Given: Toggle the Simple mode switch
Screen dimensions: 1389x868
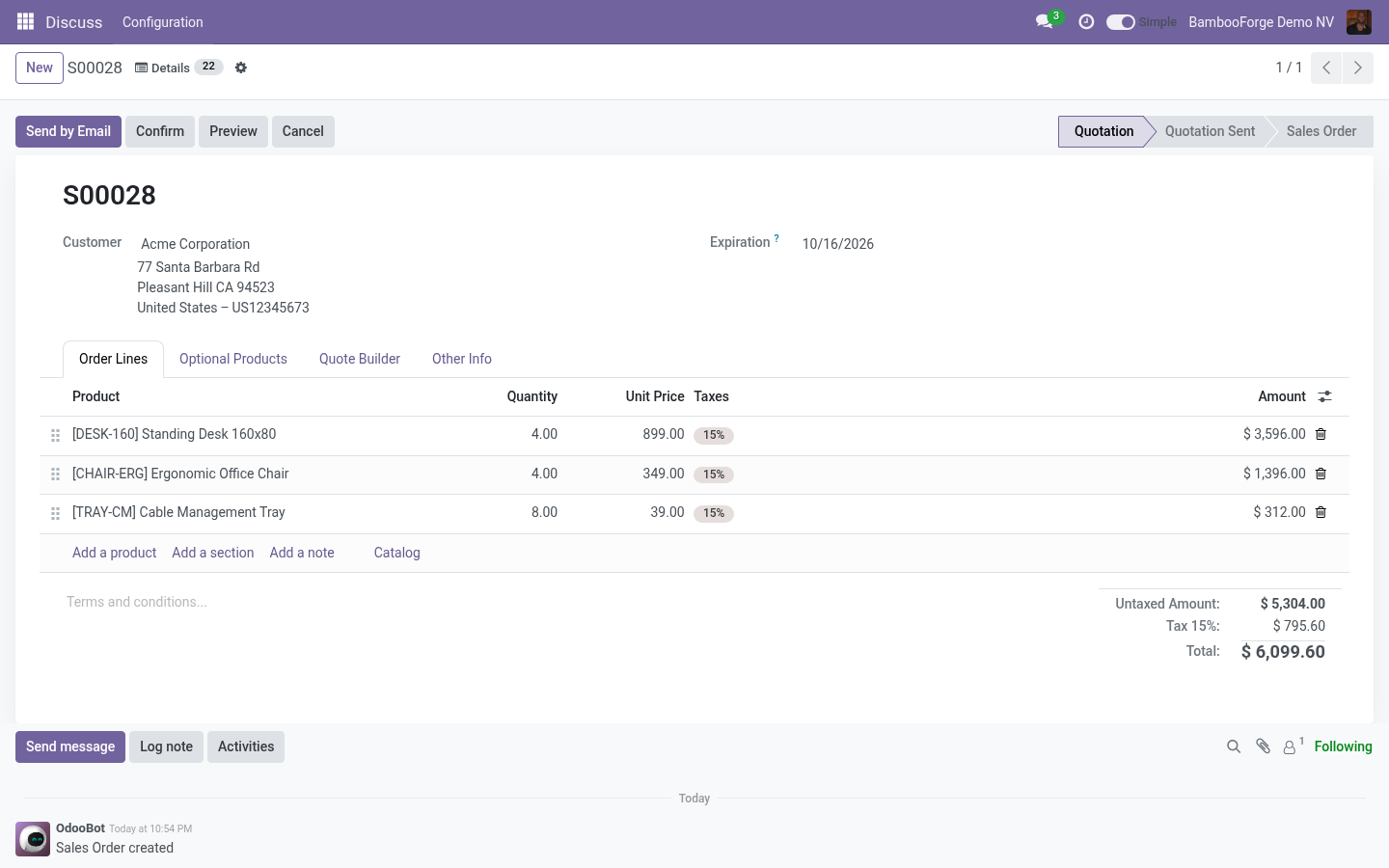Looking at the screenshot, I should tap(1120, 21).
